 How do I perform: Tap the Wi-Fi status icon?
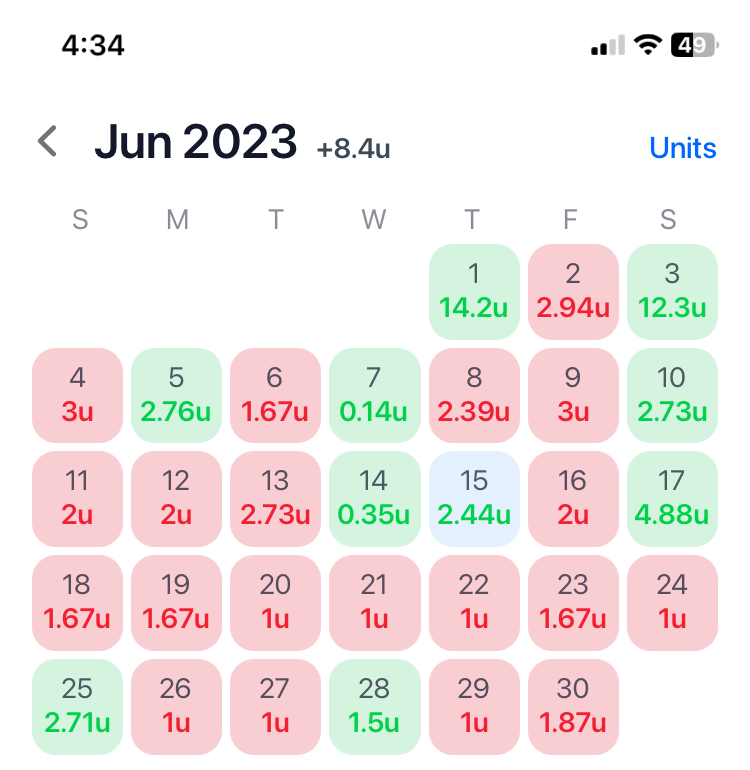point(647,45)
